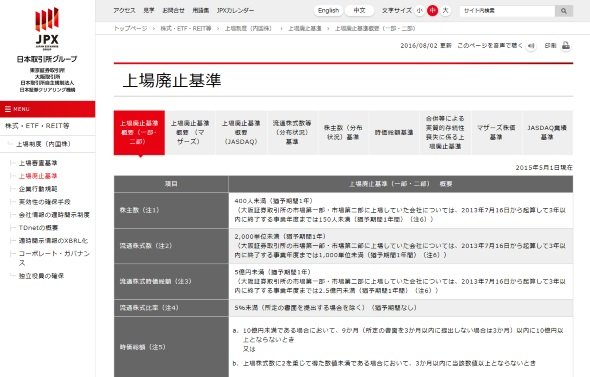The height and width of the screenshot is (377, 590).
Task: Go to 上場廃止基準 breadcrumb
Action: click(305, 29)
